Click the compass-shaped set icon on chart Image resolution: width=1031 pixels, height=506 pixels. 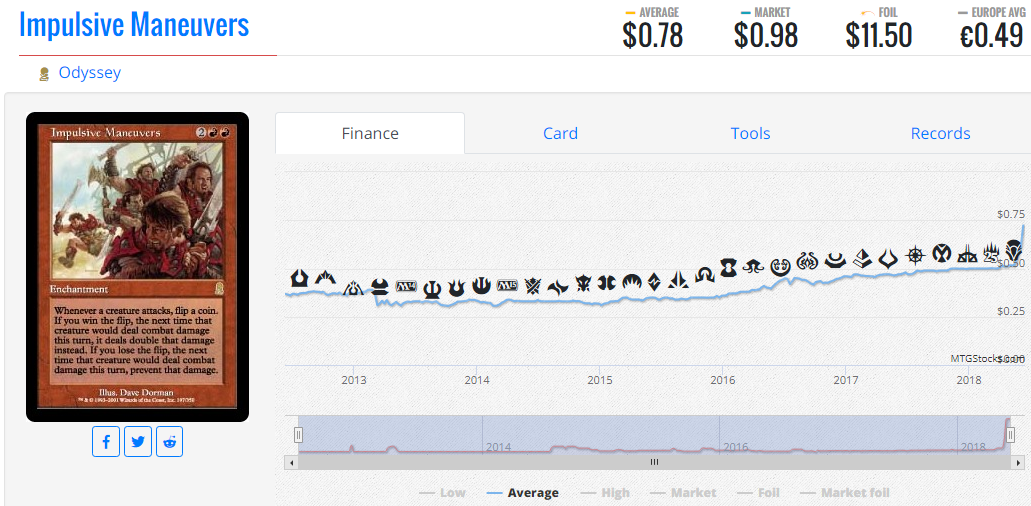[x=914, y=255]
